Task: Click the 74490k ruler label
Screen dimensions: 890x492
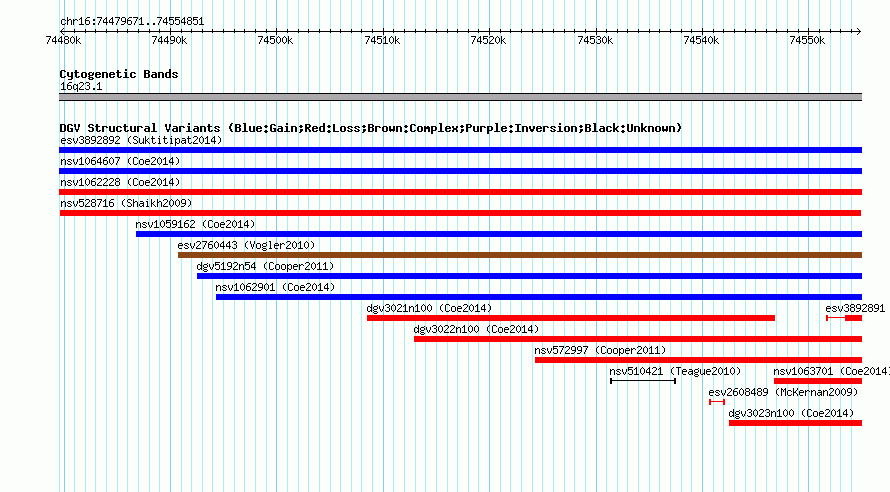Action: tap(169, 40)
